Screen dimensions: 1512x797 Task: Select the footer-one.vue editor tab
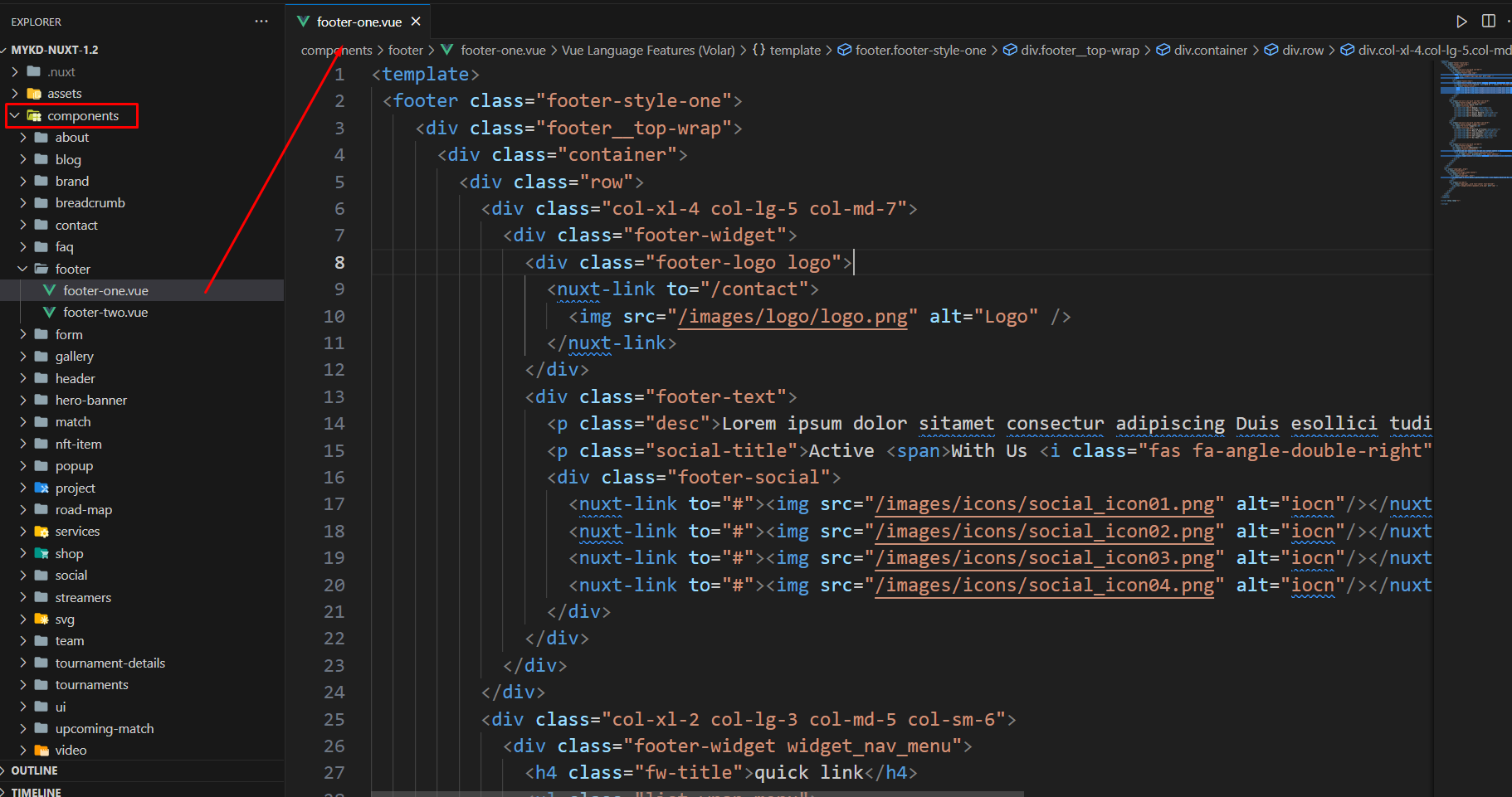coord(358,22)
